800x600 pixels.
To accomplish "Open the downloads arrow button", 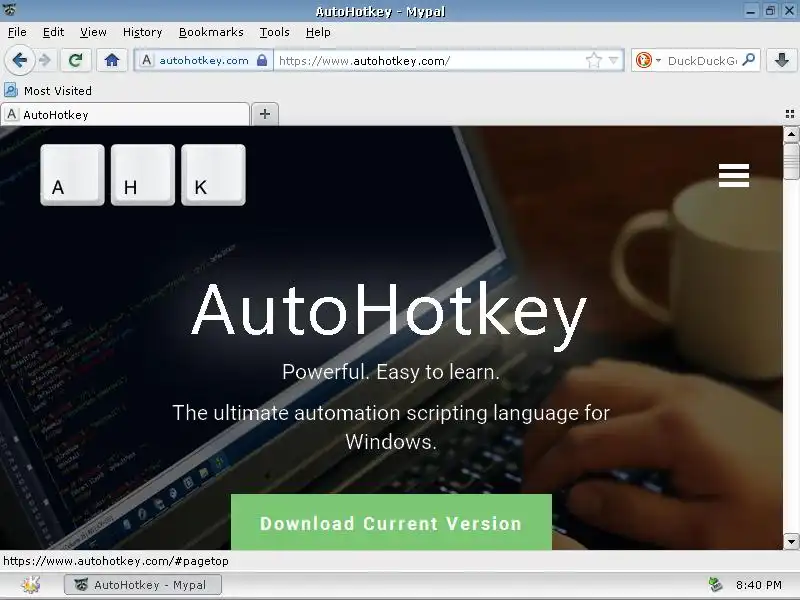I will coord(782,60).
